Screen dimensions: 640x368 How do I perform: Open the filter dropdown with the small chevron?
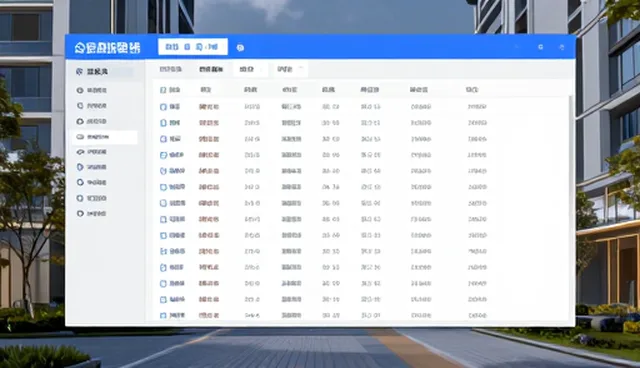coord(290,69)
